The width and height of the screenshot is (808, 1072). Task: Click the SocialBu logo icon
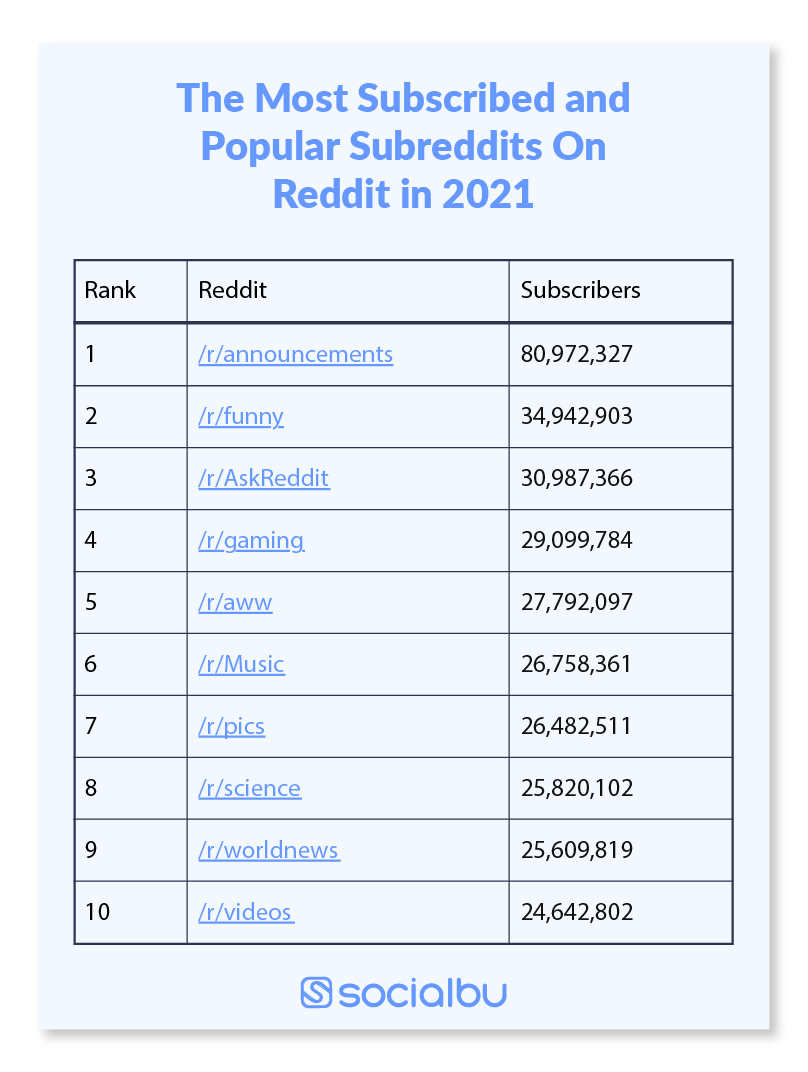tap(316, 993)
